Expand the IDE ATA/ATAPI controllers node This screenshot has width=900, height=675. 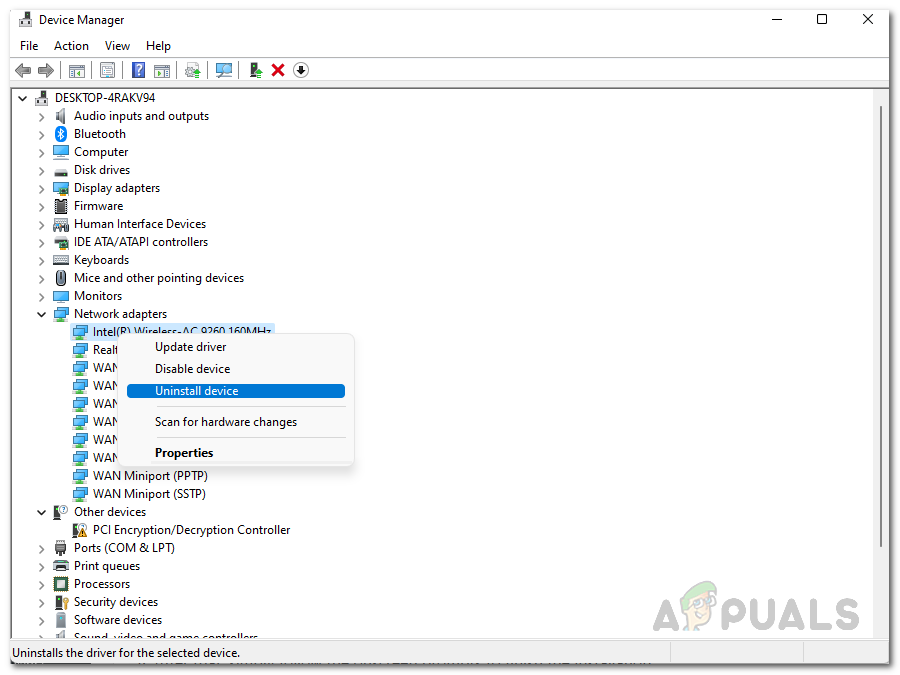[x=41, y=243]
